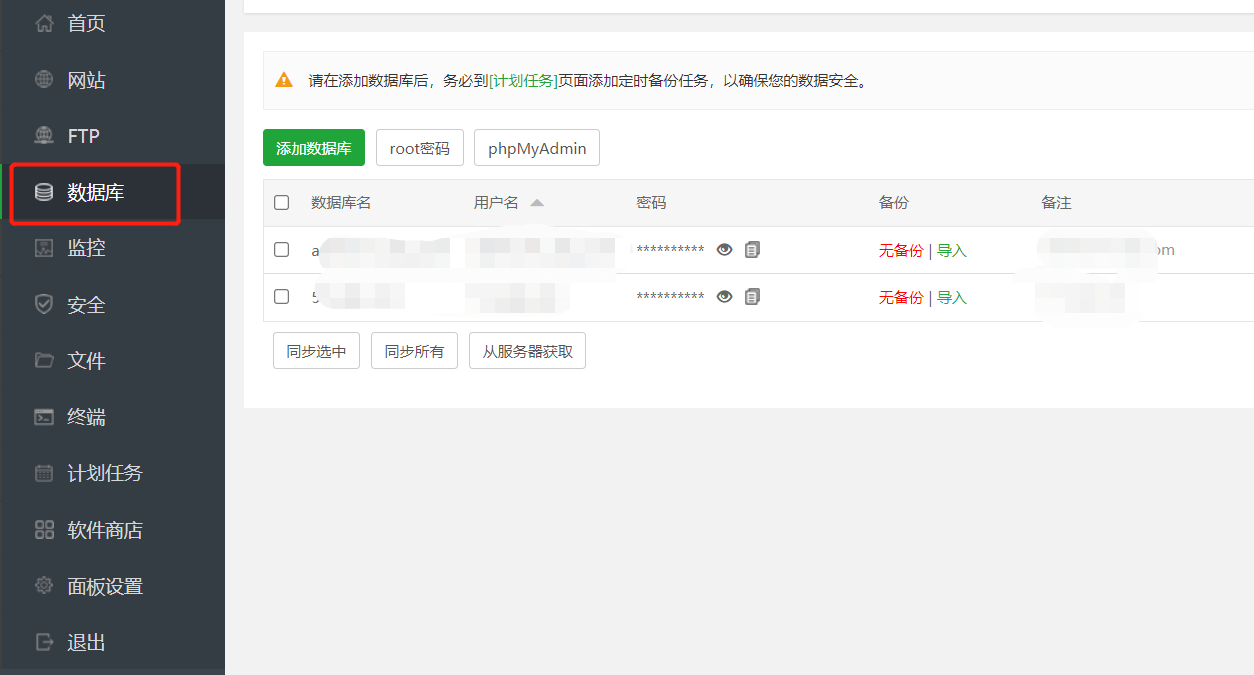This screenshot has width=1254, height=675.
Task: Open the 文件 file manager
Action: point(85,360)
